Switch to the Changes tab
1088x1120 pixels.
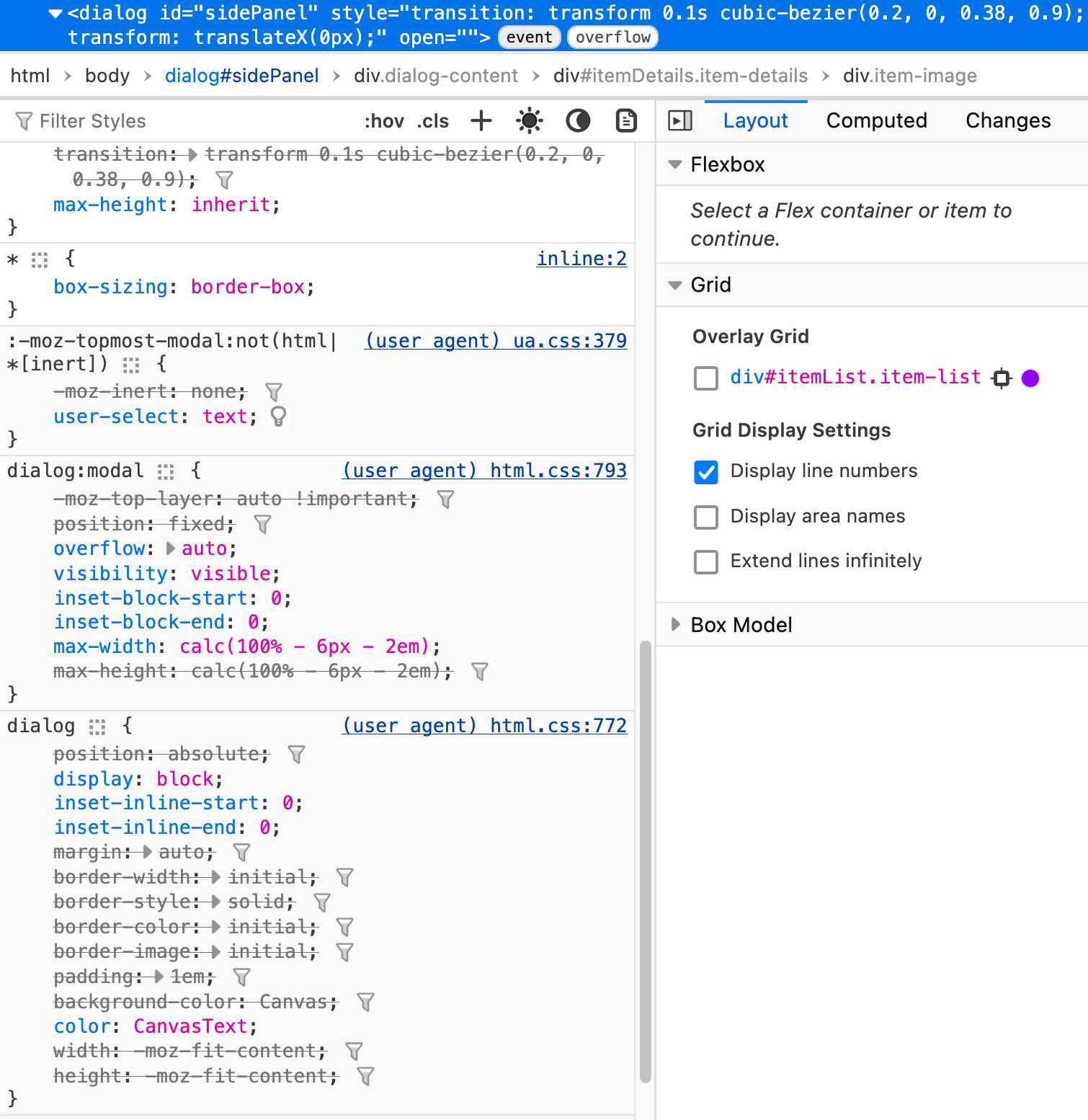tap(1008, 120)
